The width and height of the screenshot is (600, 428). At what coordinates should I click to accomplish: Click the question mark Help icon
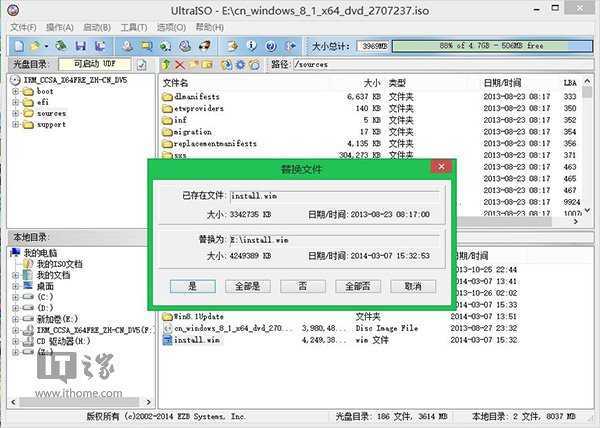pos(271,46)
